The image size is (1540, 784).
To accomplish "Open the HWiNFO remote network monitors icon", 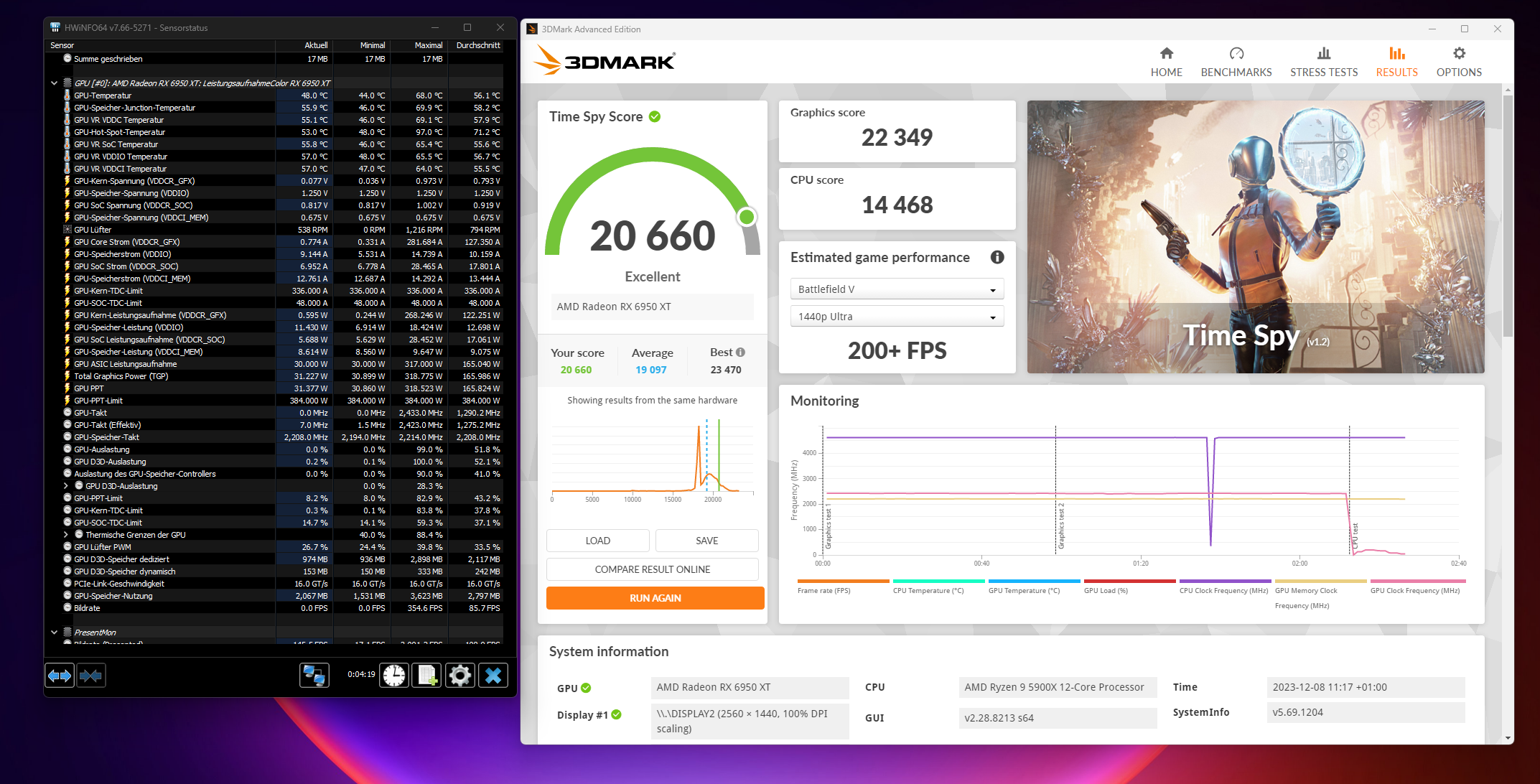I will tap(314, 676).
